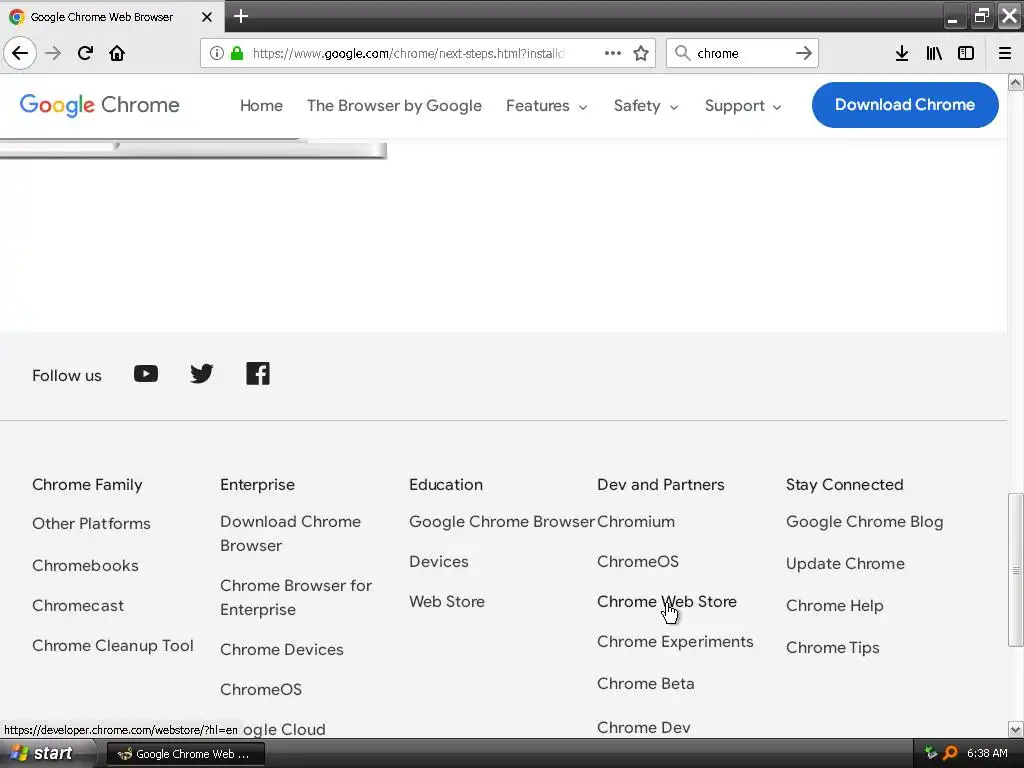The width and height of the screenshot is (1024, 768).
Task: Reload the current page
Action: pos(85,53)
